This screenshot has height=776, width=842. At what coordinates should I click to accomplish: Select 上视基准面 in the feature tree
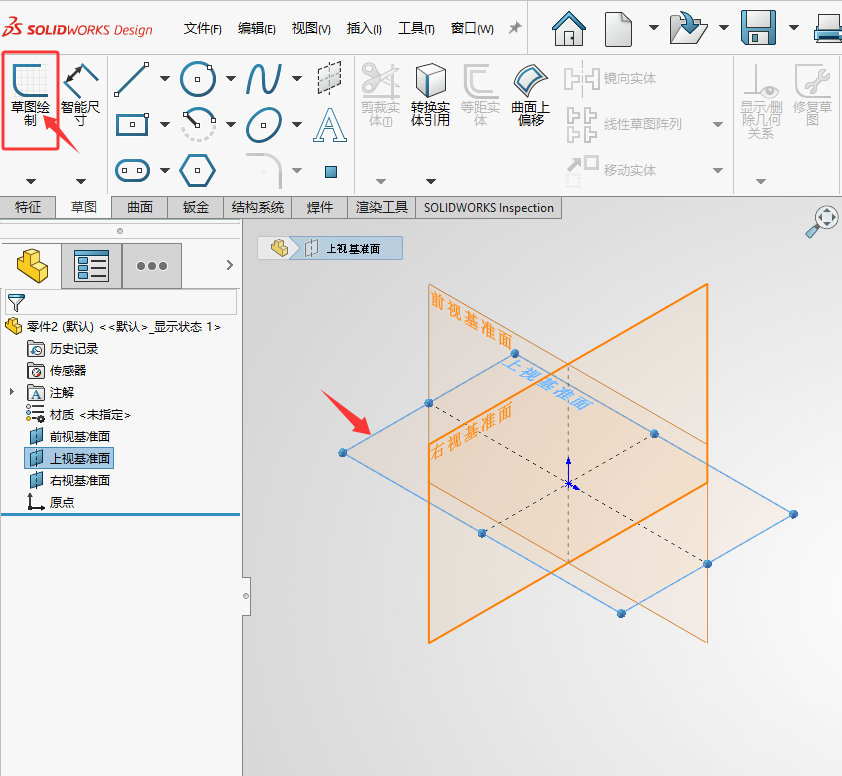69,458
